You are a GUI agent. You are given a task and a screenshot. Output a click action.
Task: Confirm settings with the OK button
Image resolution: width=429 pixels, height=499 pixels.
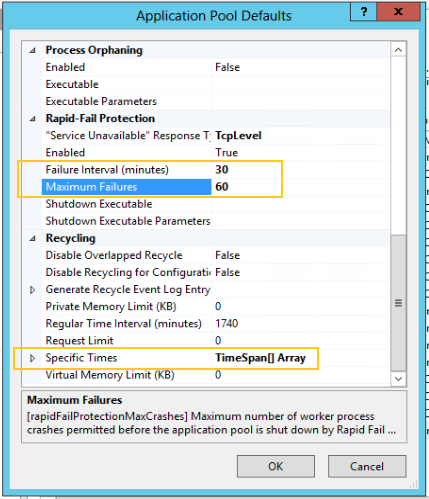pyautogui.click(x=276, y=466)
